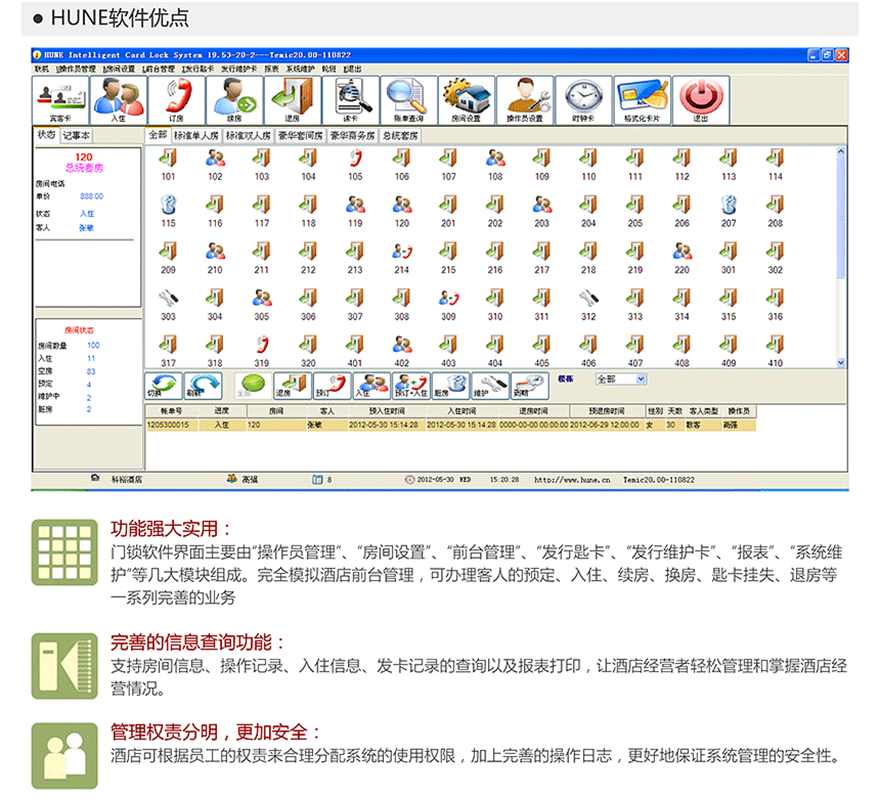
Task: Click the 刷新 refresh button in lower toolbar
Action: point(203,387)
